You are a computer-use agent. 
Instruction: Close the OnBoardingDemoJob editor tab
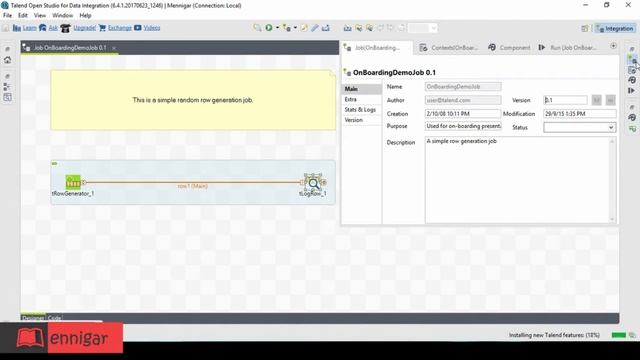[x=114, y=48]
